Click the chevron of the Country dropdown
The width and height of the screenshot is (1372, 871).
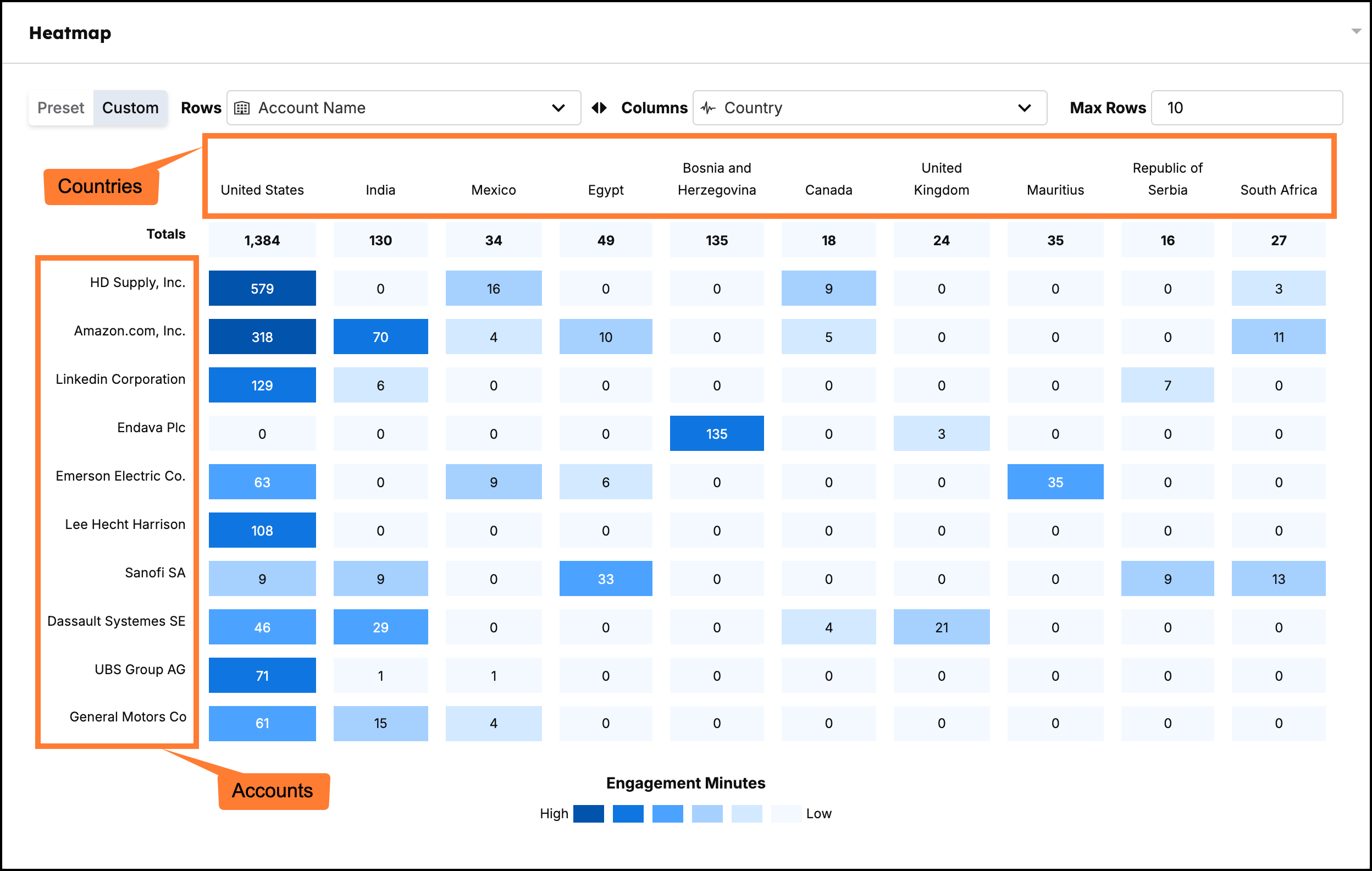point(1025,108)
